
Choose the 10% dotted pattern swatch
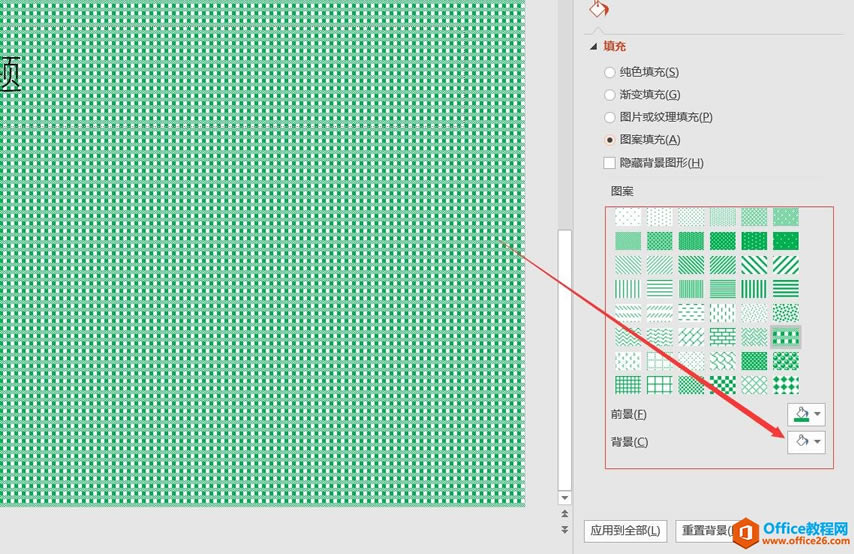click(660, 217)
